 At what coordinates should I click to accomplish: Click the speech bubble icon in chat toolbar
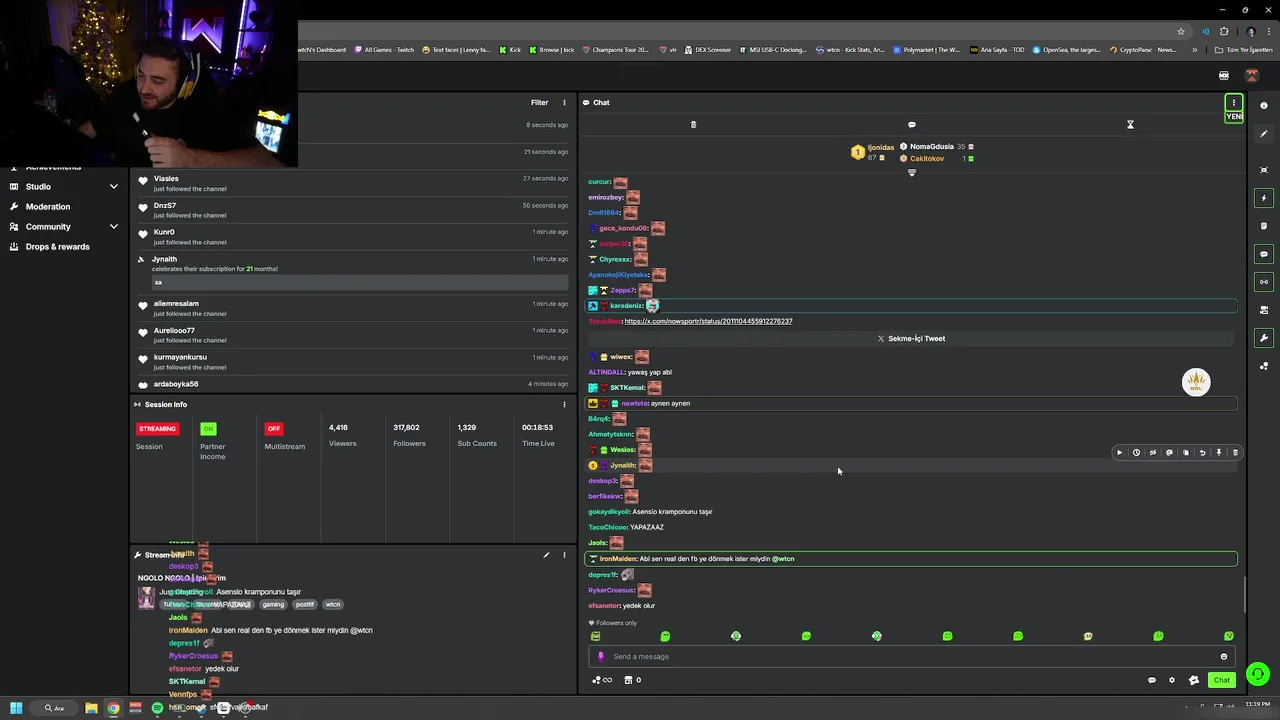pyautogui.click(x=912, y=125)
